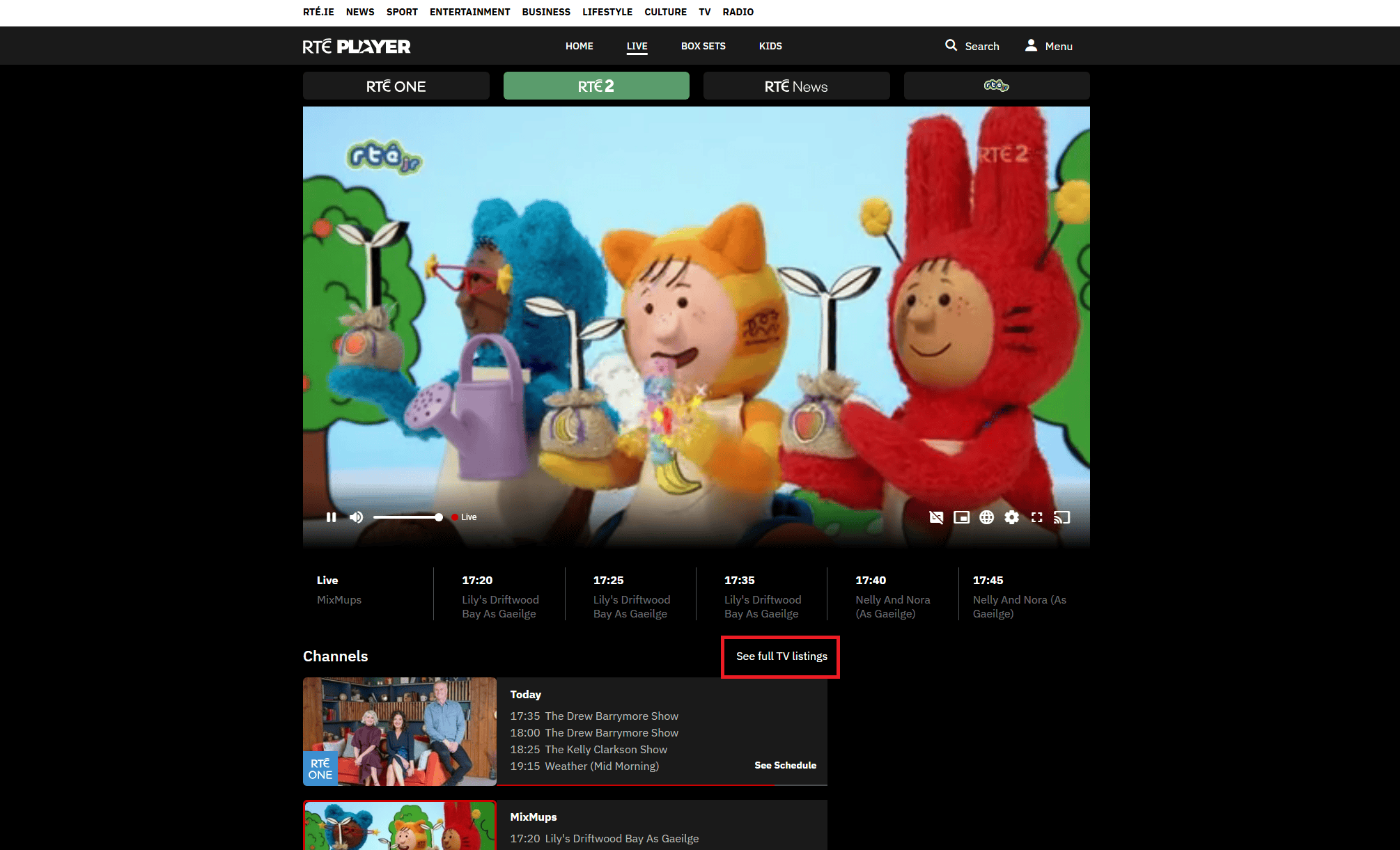The height and width of the screenshot is (850, 1400).
Task: Select the RTÉ News channel tab
Action: click(796, 86)
